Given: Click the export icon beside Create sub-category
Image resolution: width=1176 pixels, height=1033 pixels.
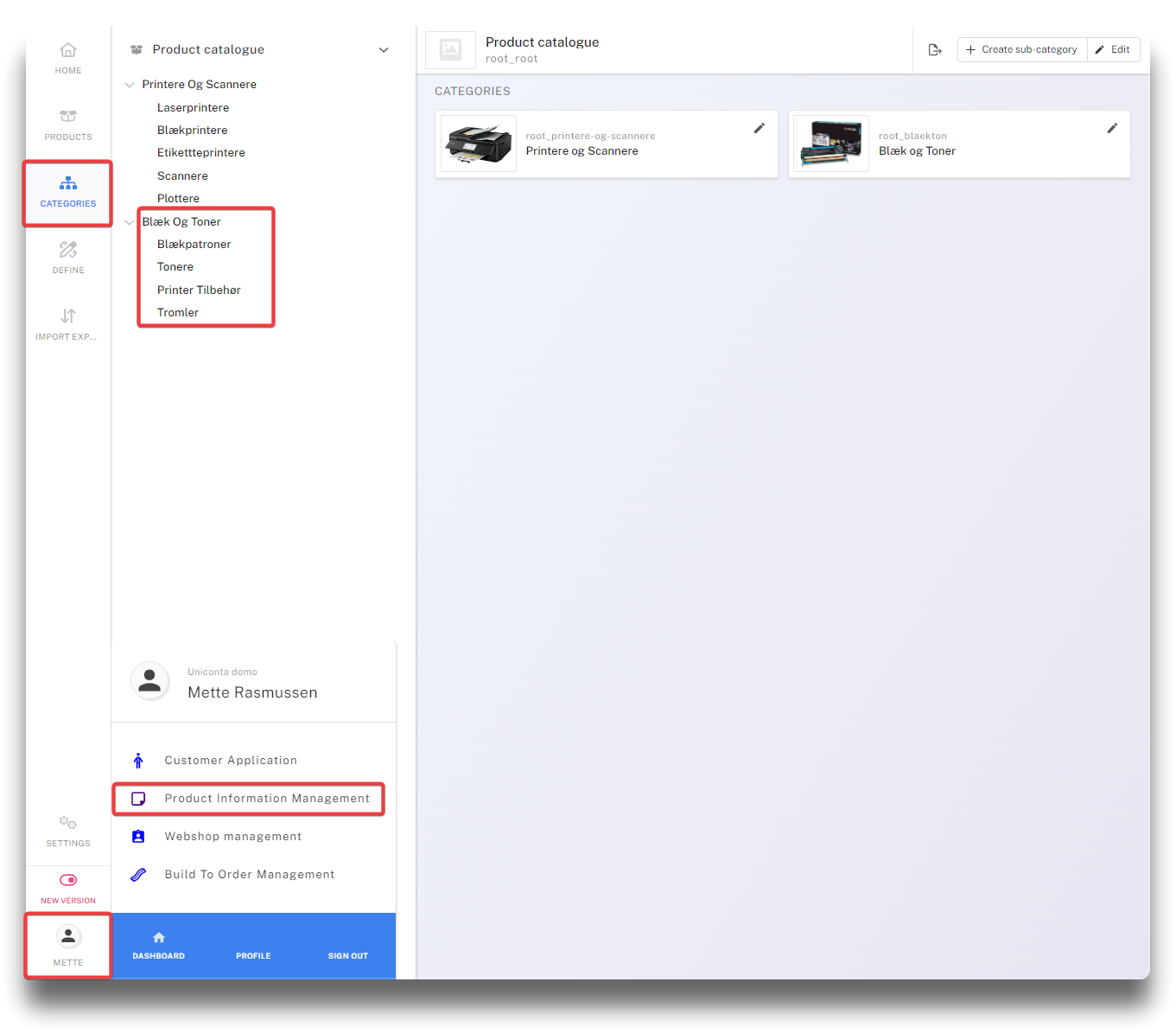Looking at the screenshot, I should click(x=935, y=50).
